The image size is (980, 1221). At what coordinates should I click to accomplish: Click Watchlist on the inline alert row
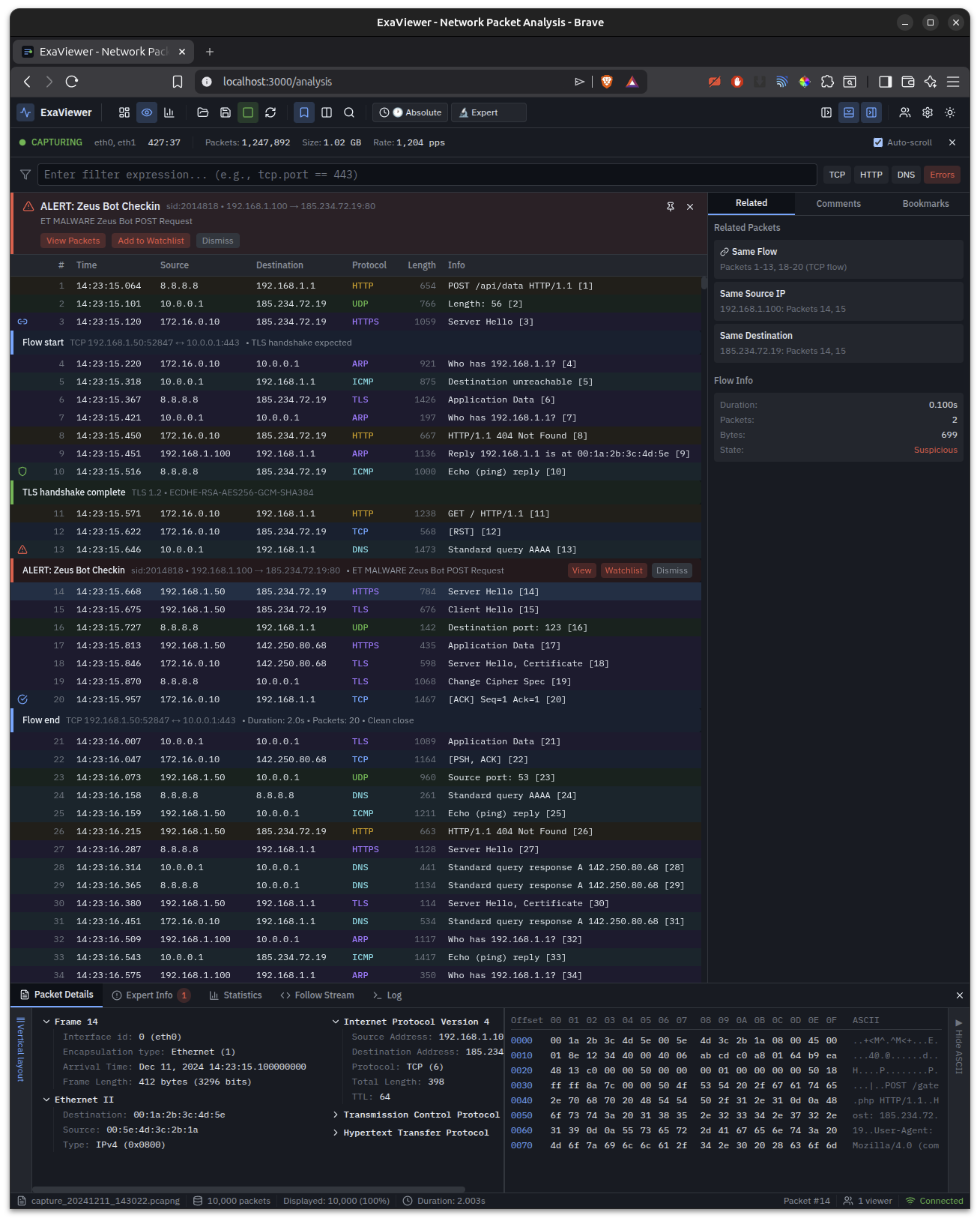pos(623,570)
